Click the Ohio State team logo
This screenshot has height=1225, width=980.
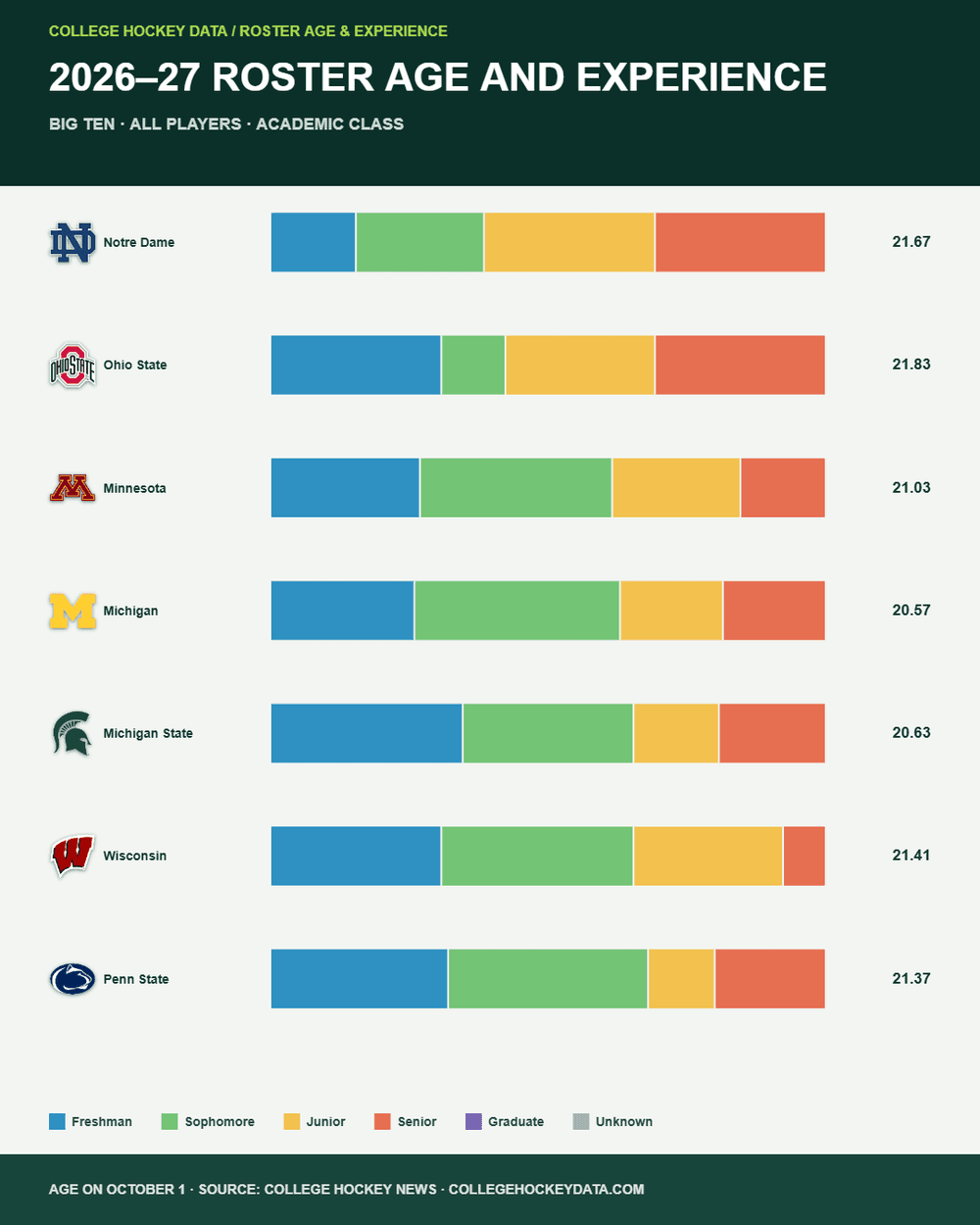(73, 365)
